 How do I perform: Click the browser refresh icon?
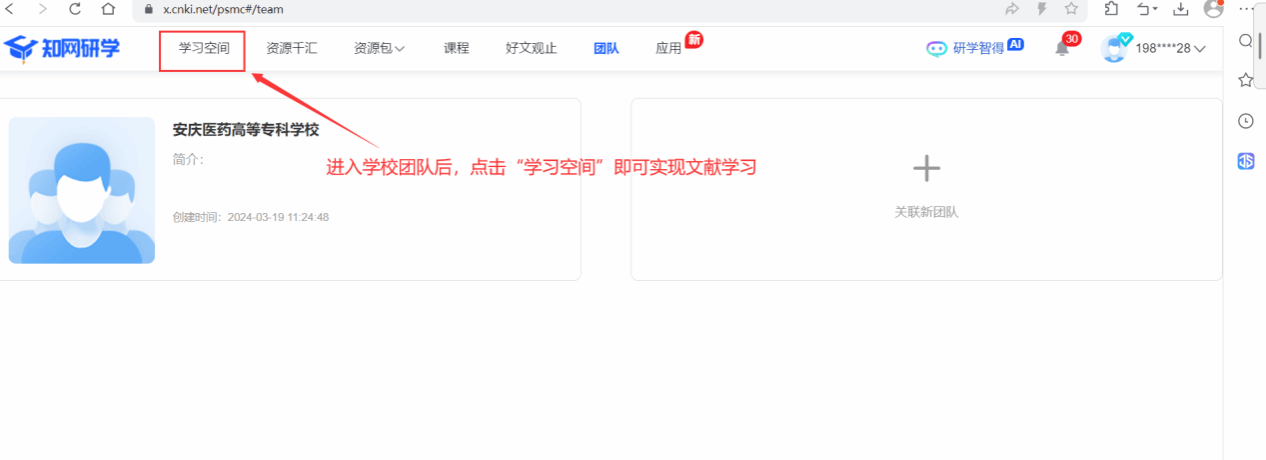(75, 9)
